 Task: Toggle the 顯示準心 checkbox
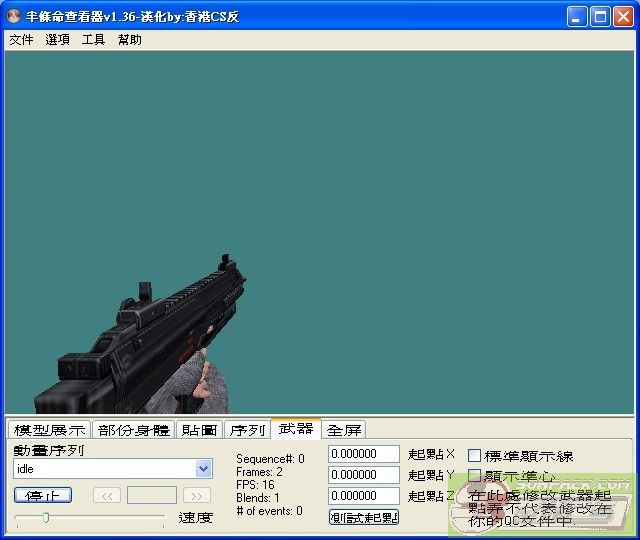coord(475,476)
